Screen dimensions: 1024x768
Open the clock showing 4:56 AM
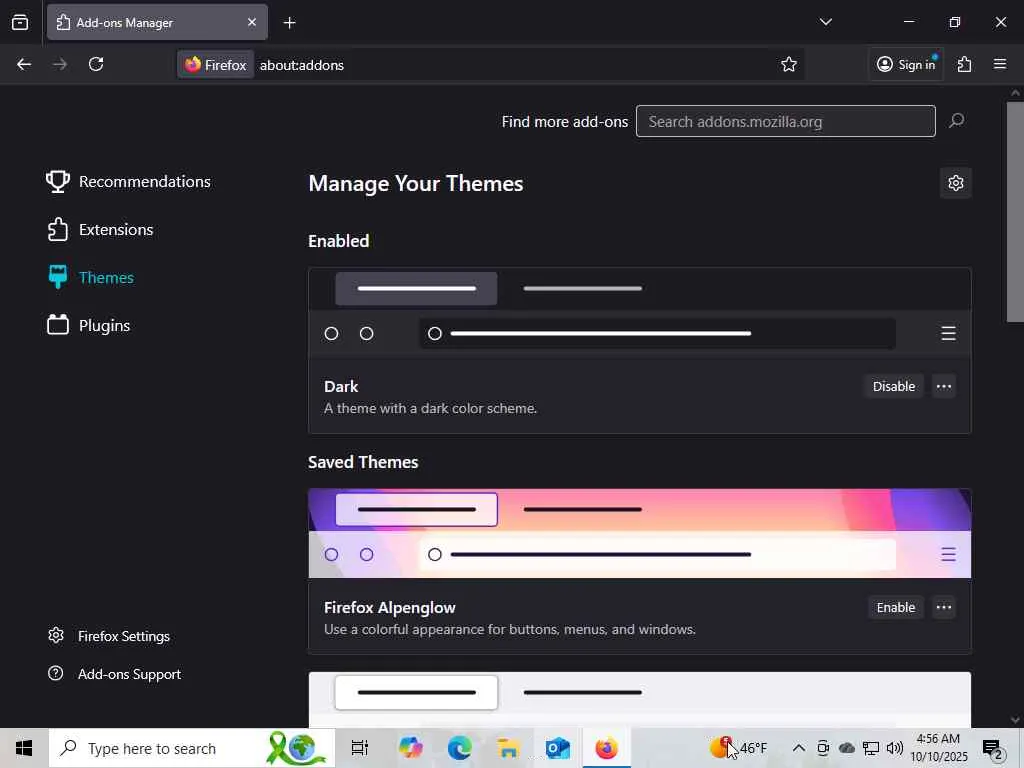point(938,748)
